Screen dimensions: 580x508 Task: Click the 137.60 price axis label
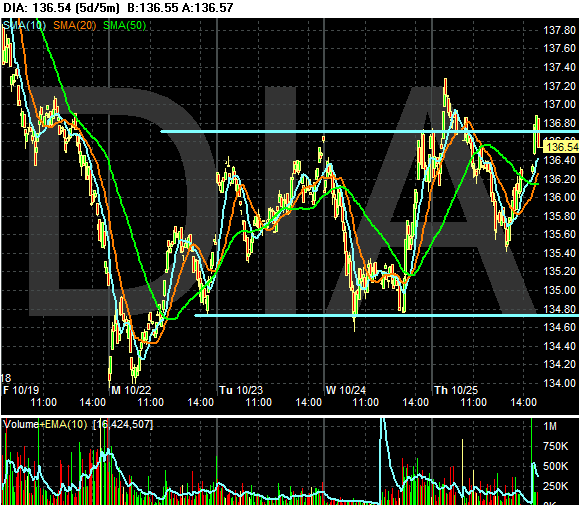click(x=559, y=48)
